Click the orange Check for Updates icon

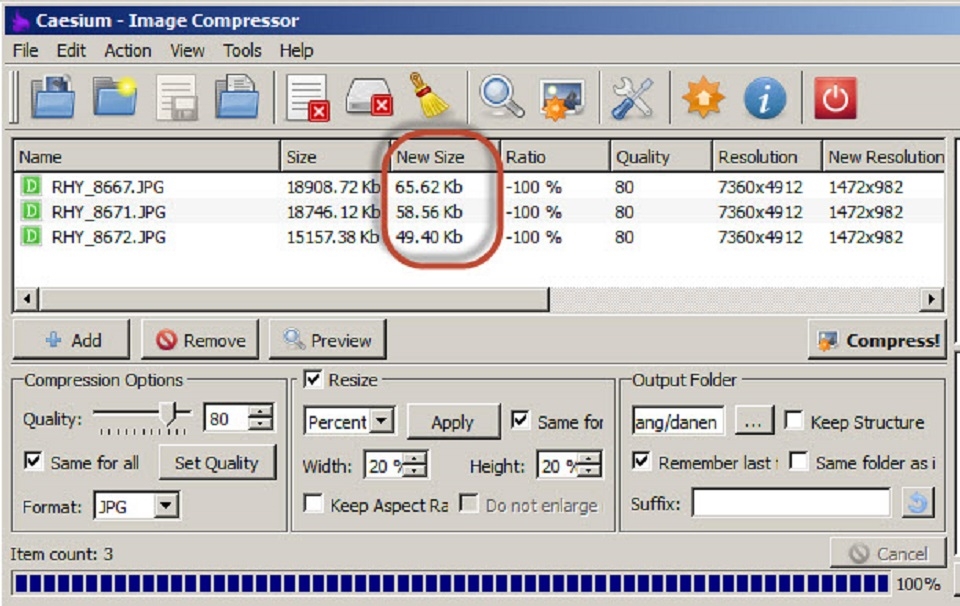pyautogui.click(x=703, y=97)
